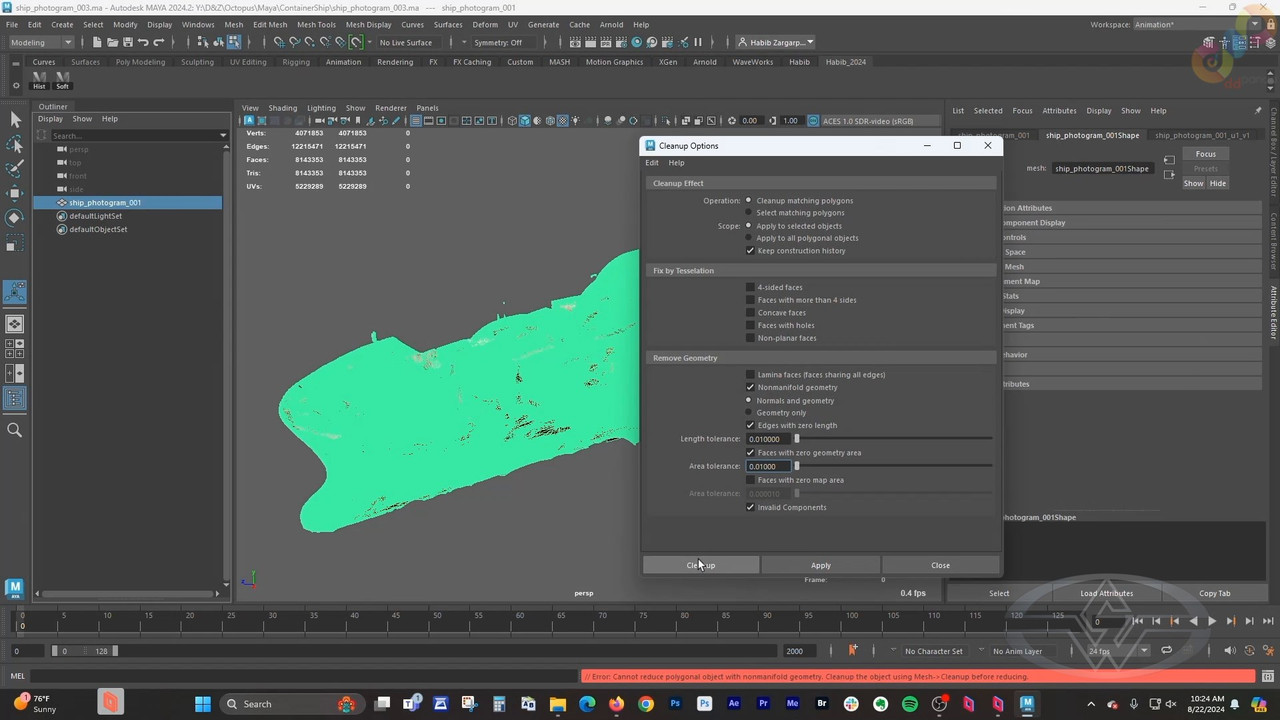Screen dimensions: 1280x720
Task: Click the Length tolerance slider
Action: (x=893, y=439)
